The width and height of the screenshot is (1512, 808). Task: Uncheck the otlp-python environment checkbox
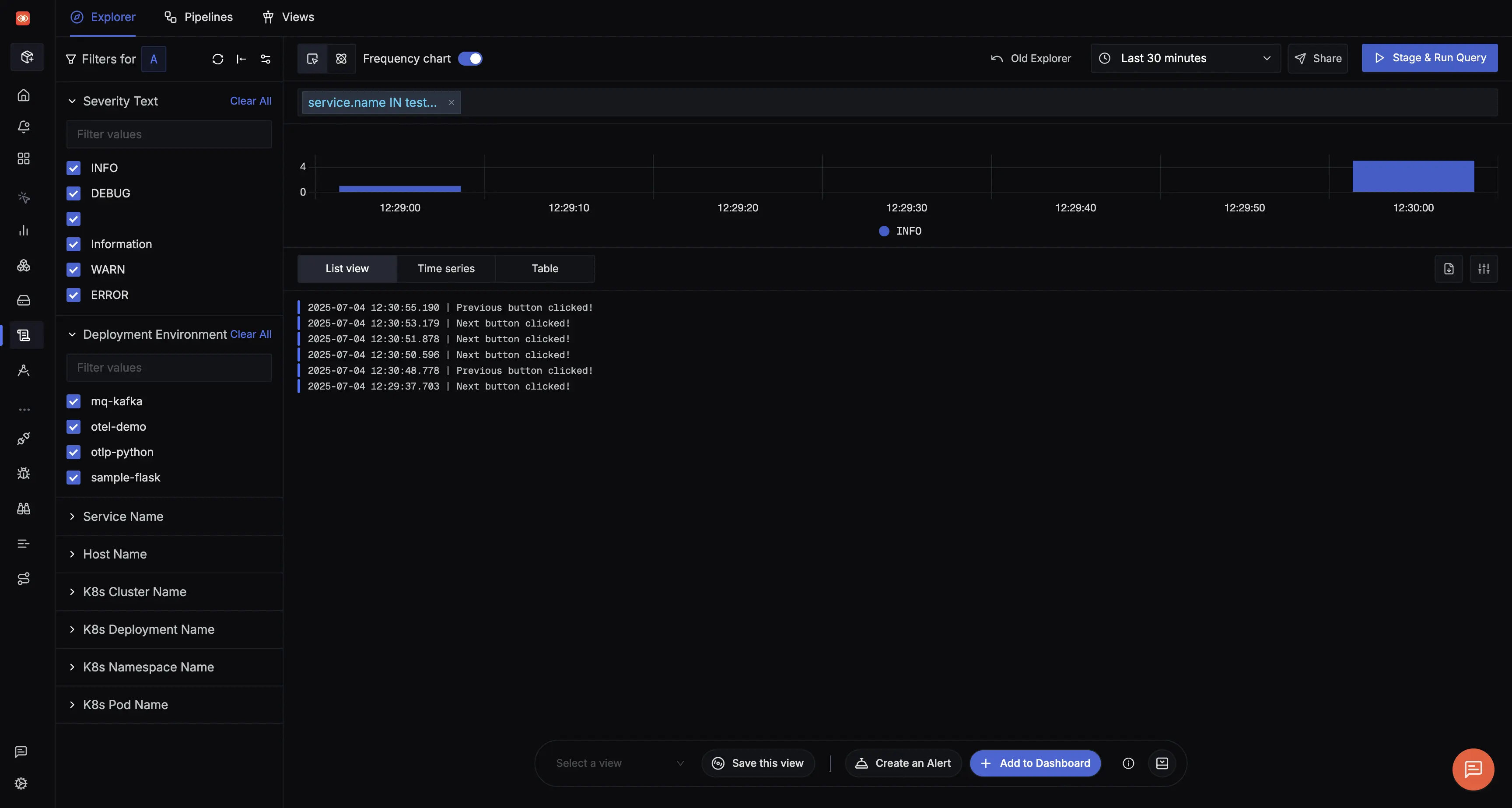(73, 452)
